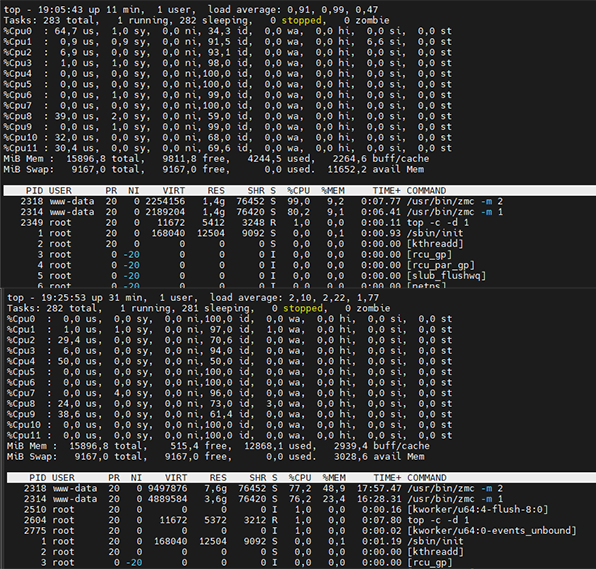Click the [slub_flushwq] command

tap(446, 276)
